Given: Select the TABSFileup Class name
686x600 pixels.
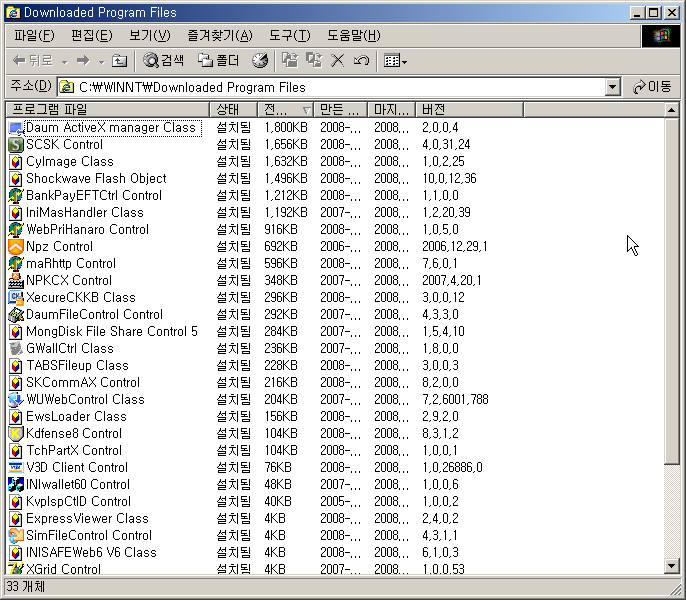Looking at the screenshot, I should tap(77, 365).
